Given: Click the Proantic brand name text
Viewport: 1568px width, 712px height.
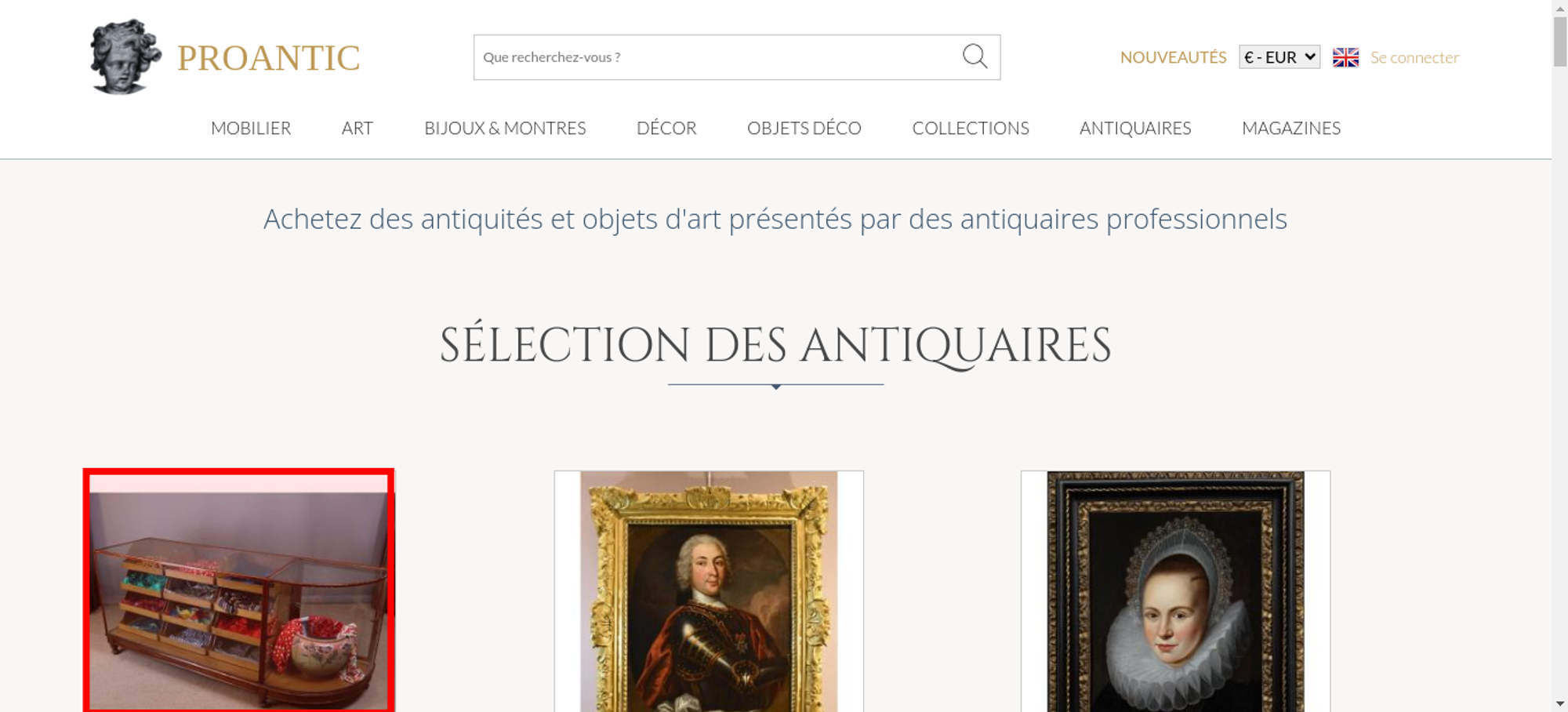Looking at the screenshot, I should (x=268, y=58).
